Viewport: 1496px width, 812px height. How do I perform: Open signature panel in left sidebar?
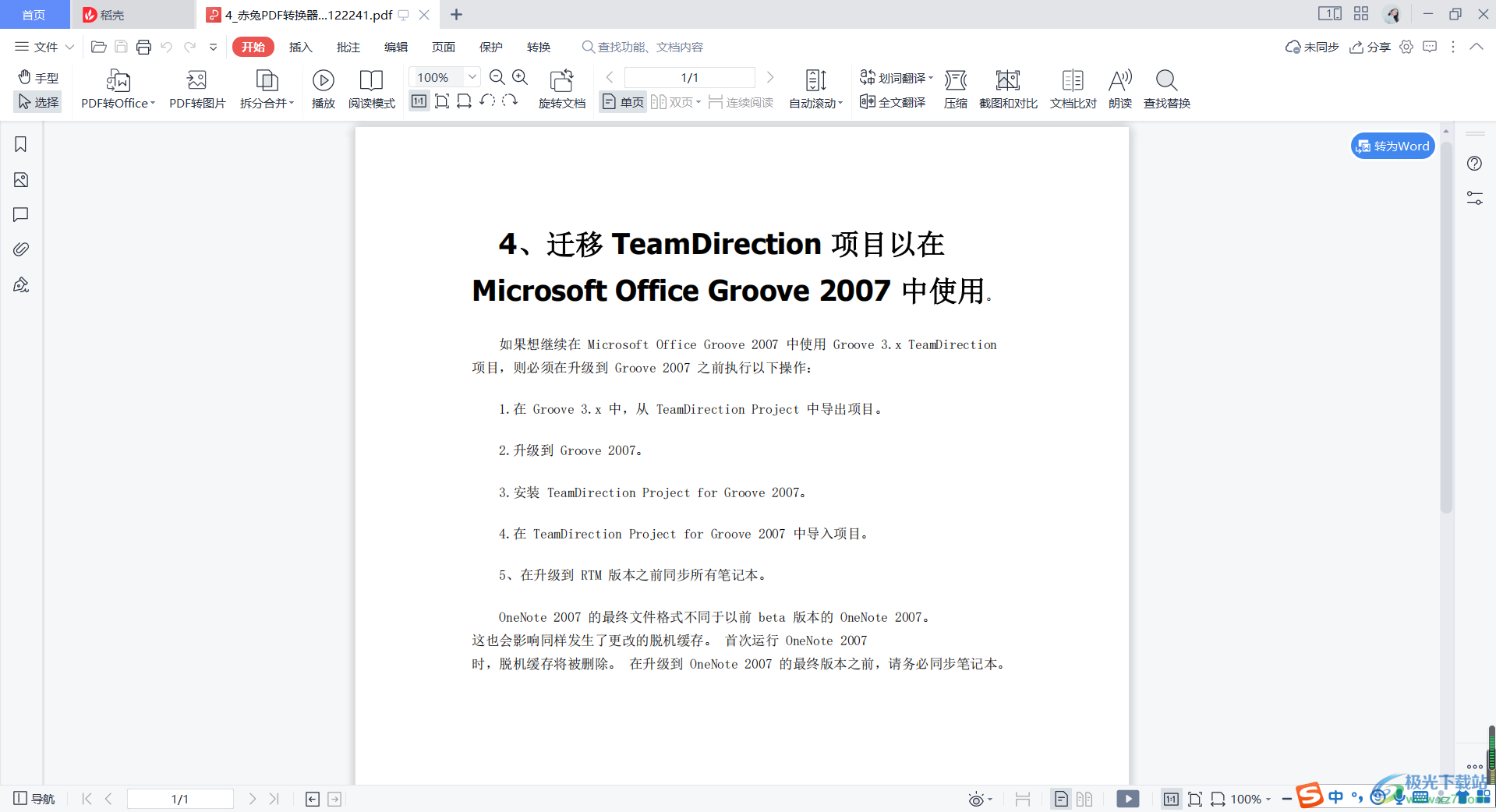coord(21,284)
